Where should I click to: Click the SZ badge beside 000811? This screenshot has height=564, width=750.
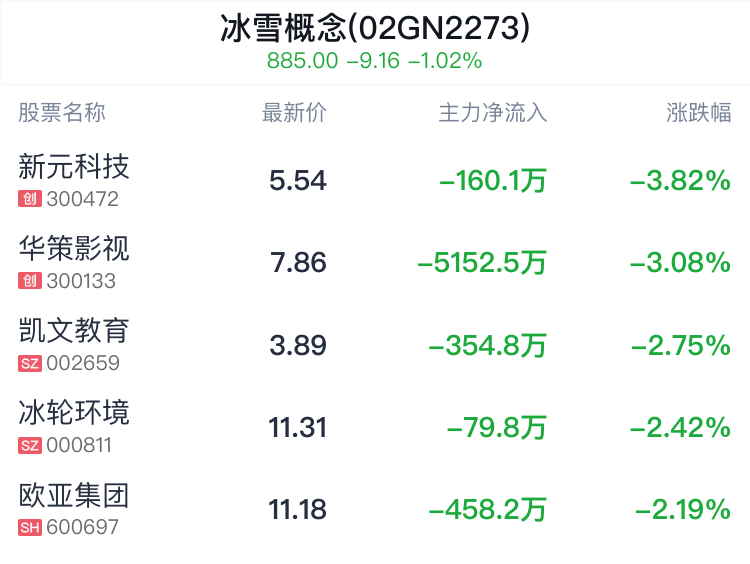pos(30,445)
